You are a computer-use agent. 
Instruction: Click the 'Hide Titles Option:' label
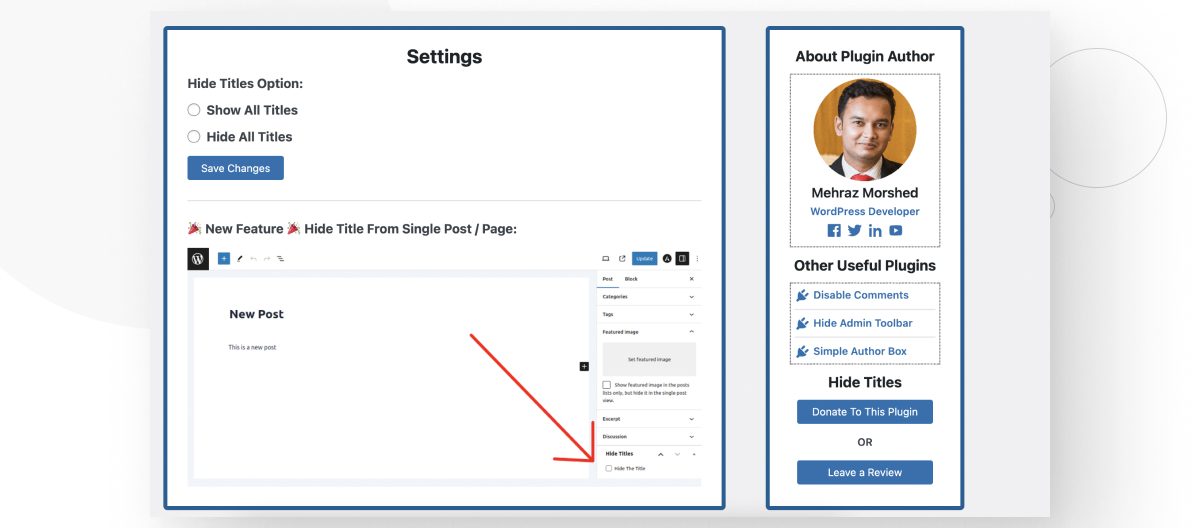(x=245, y=84)
